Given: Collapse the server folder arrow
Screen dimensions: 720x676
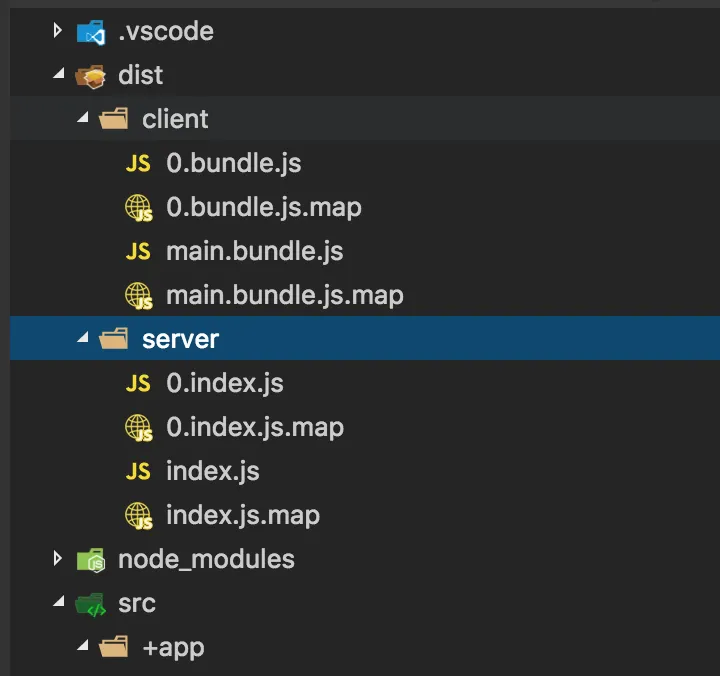Looking at the screenshot, I should (82, 340).
